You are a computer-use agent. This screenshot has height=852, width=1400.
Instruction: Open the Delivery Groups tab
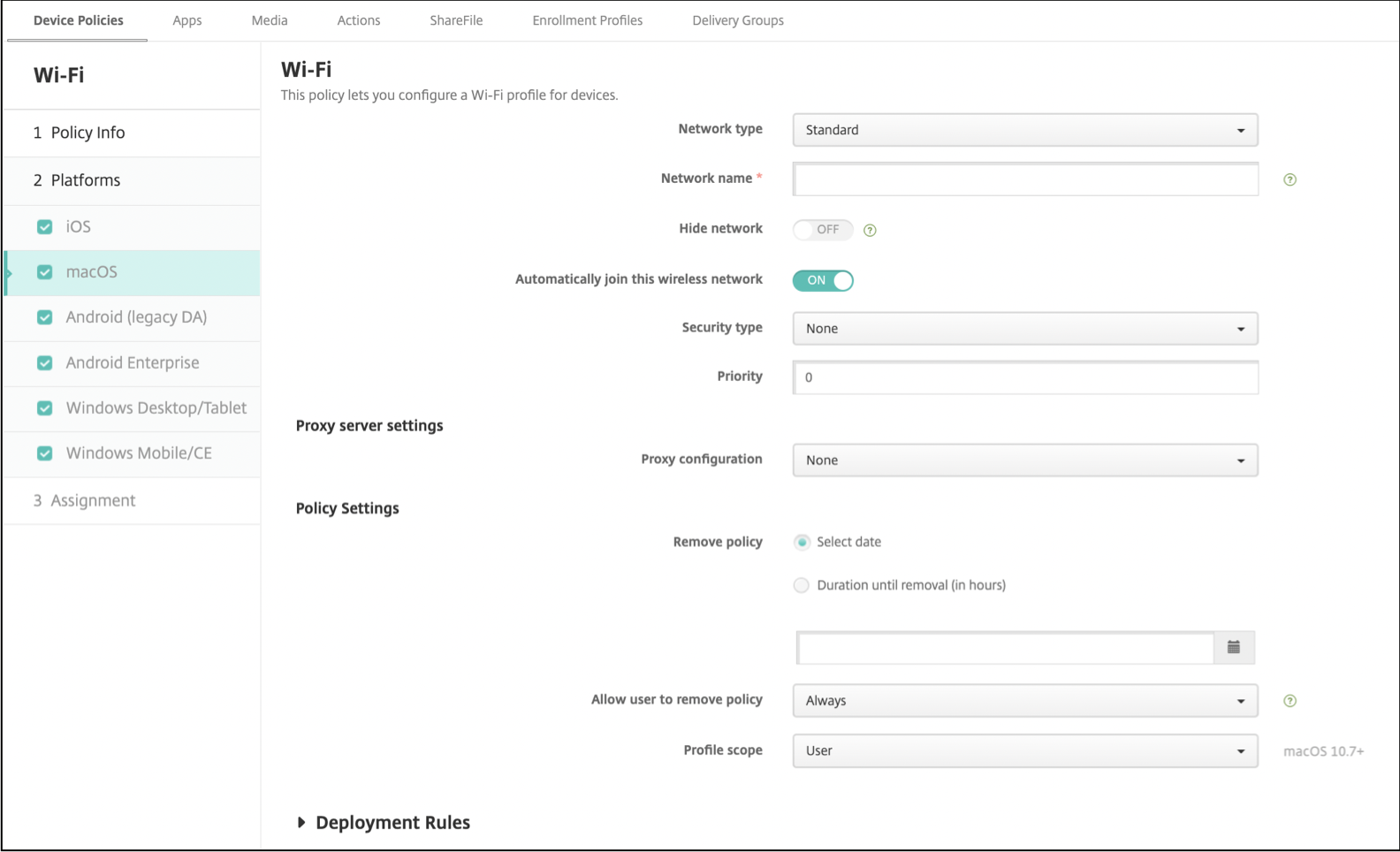pyautogui.click(x=738, y=20)
